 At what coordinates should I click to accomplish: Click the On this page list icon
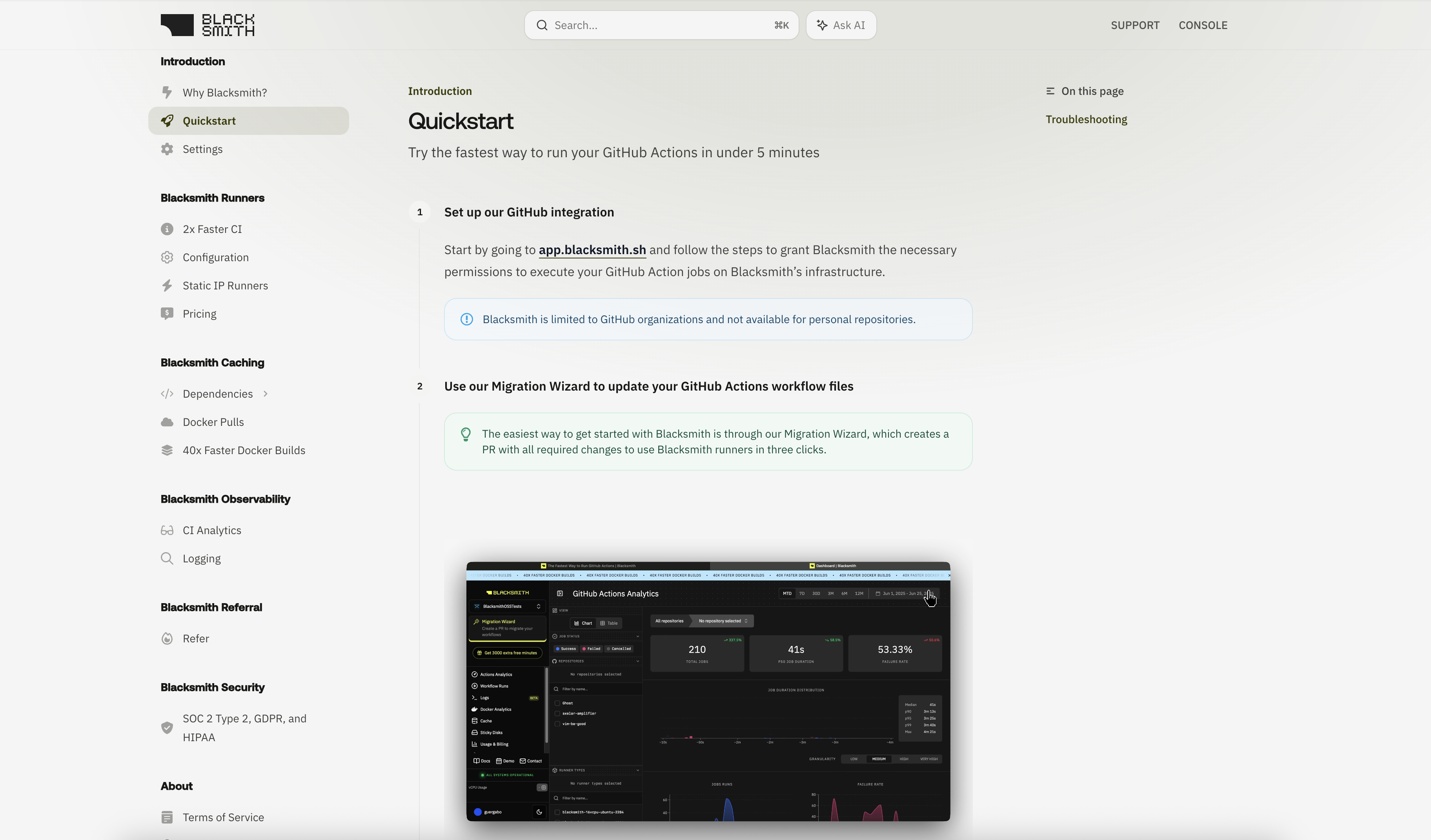(x=1050, y=91)
